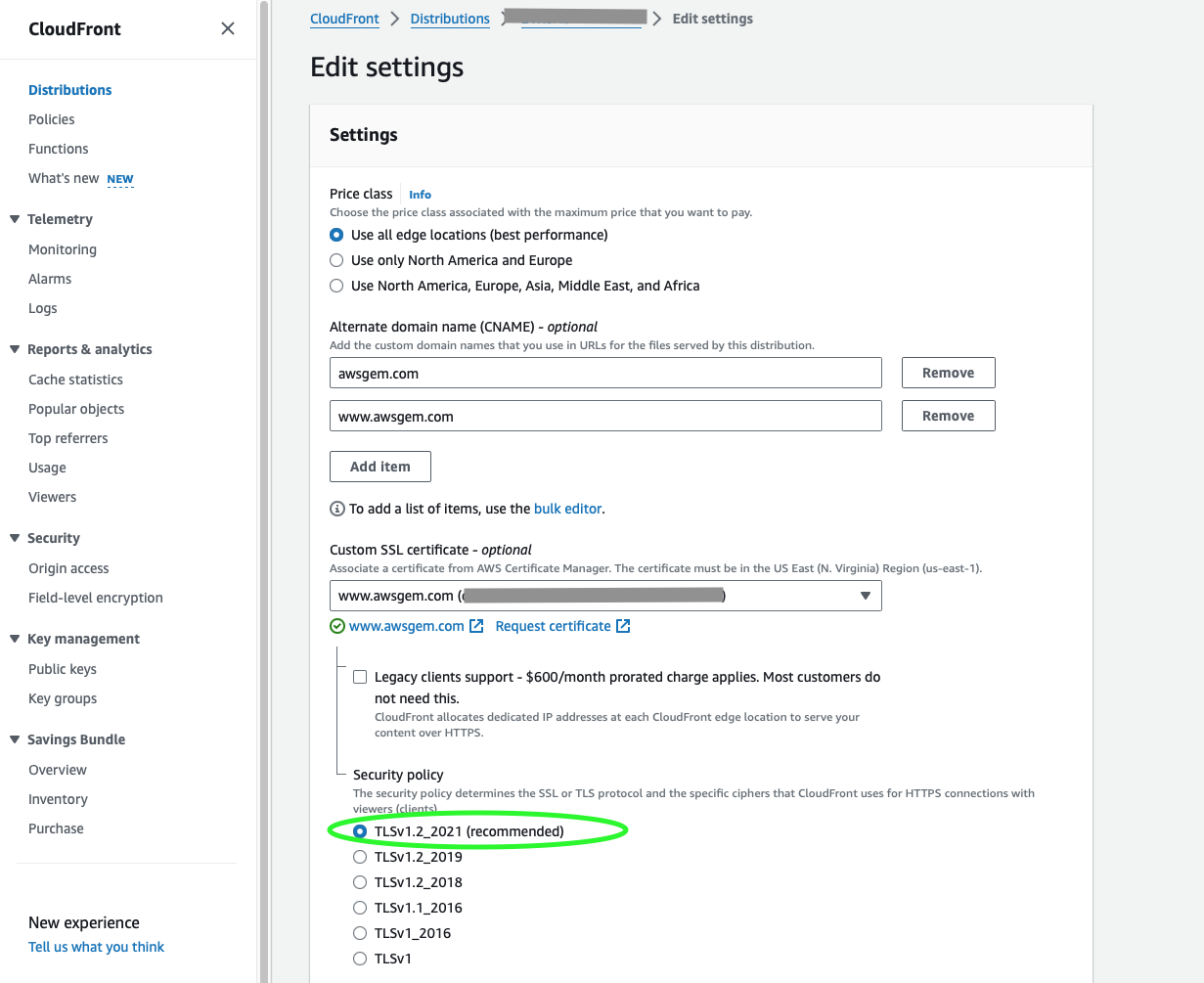
Task: Select TLSv1 security policy
Action: pos(360,959)
